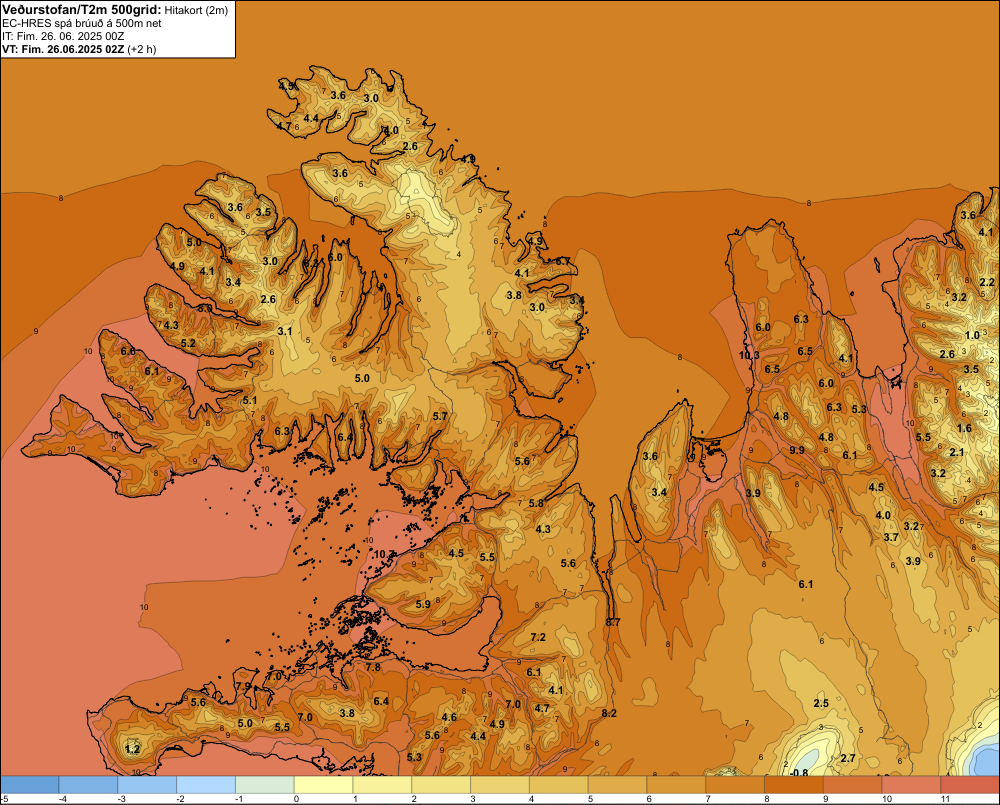Viewport: 1000px width, 805px height.
Task: Click the 8.7 temperature value
Action: click(x=613, y=622)
